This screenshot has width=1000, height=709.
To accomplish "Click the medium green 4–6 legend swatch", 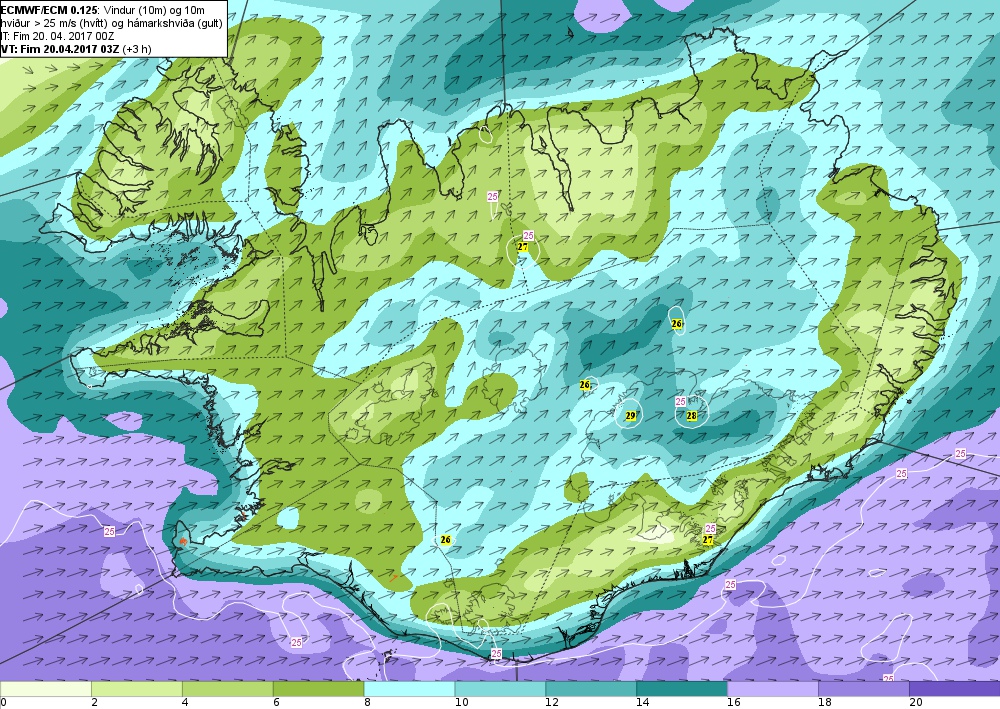I will click(x=228, y=689).
